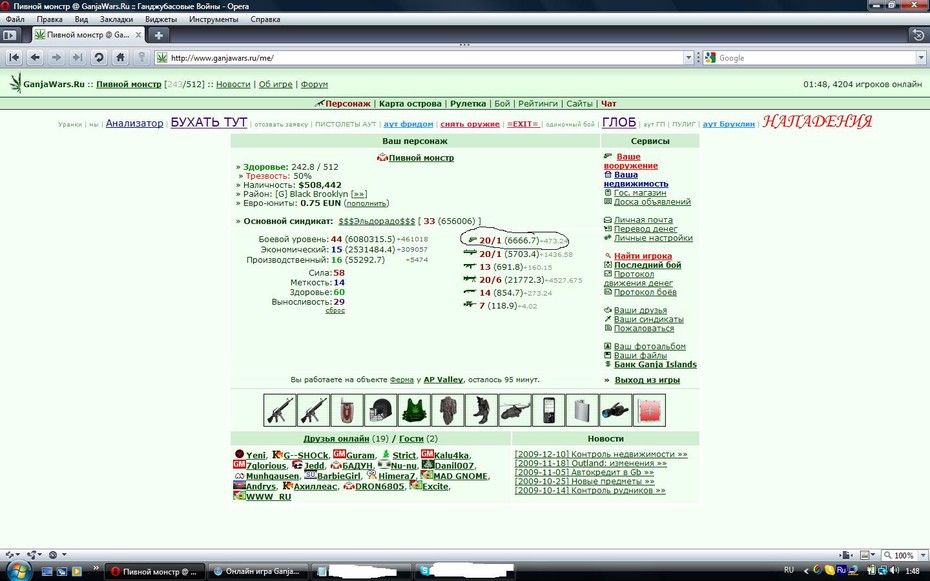930x581 pixels.
Task: Switch to the Онлайн игра Ganja taskbar window
Action: [x=258, y=572]
